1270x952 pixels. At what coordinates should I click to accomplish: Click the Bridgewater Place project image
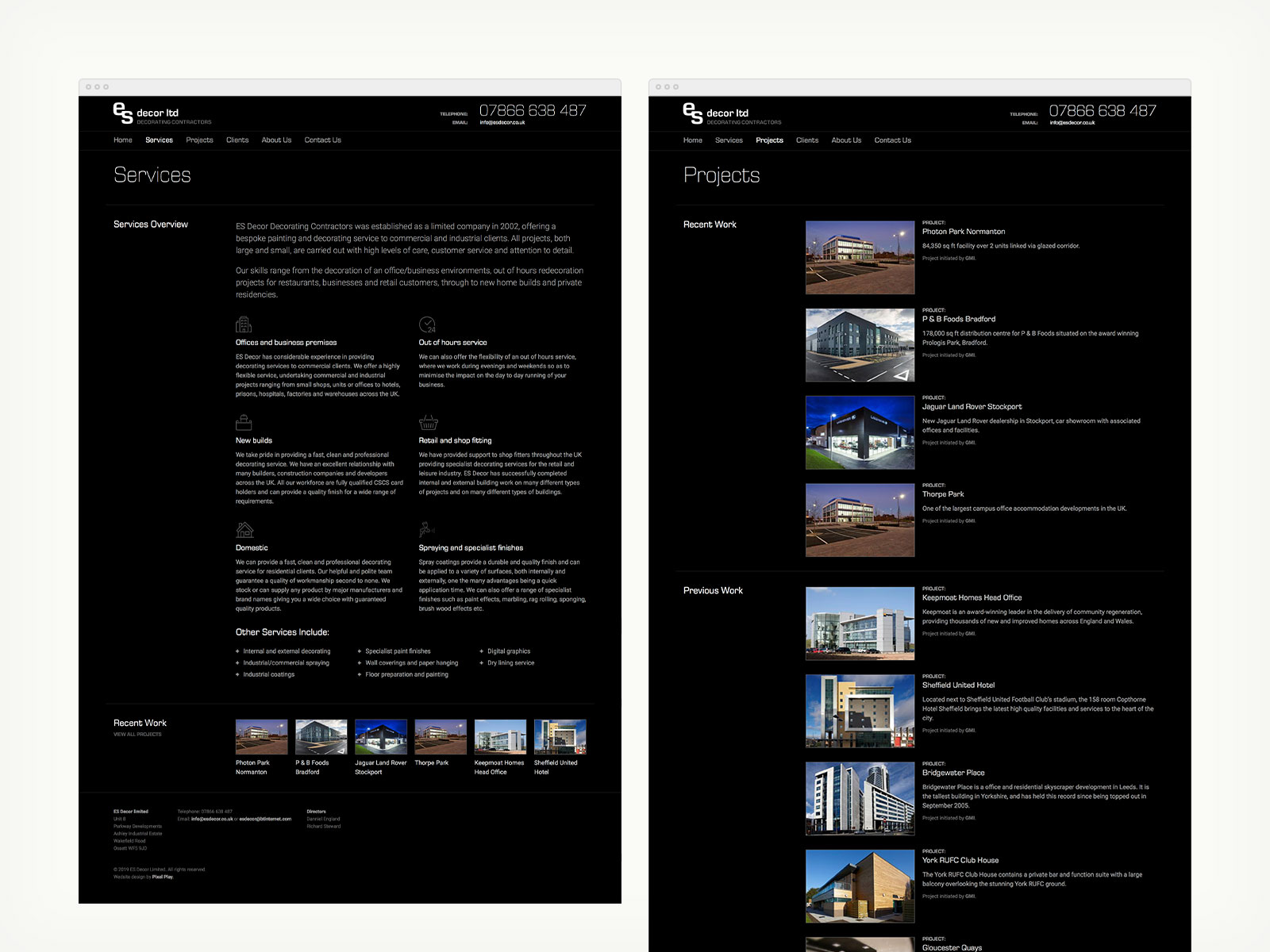(x=860, y=799)
